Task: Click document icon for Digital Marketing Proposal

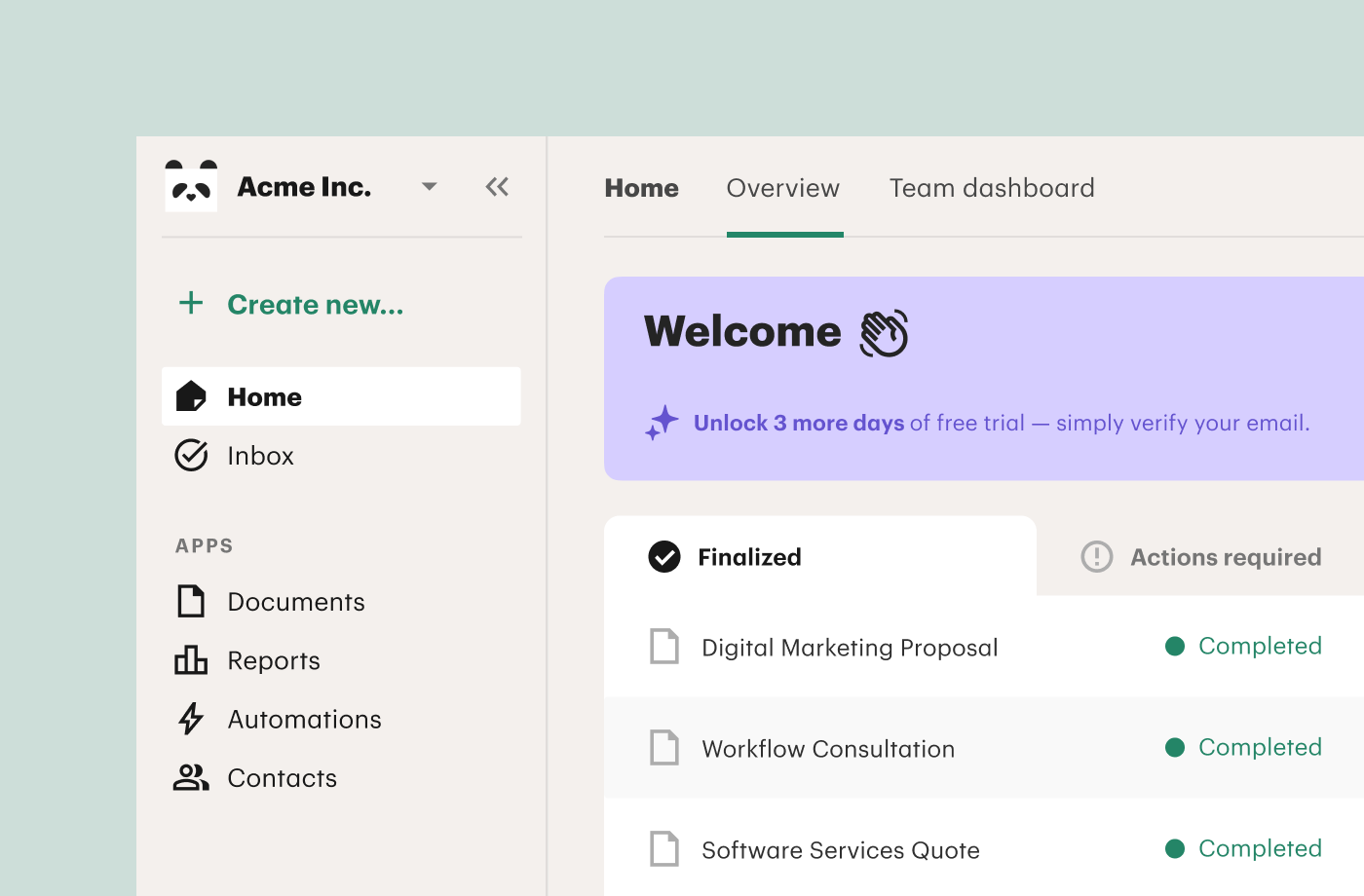Action: tap(664, 646)
